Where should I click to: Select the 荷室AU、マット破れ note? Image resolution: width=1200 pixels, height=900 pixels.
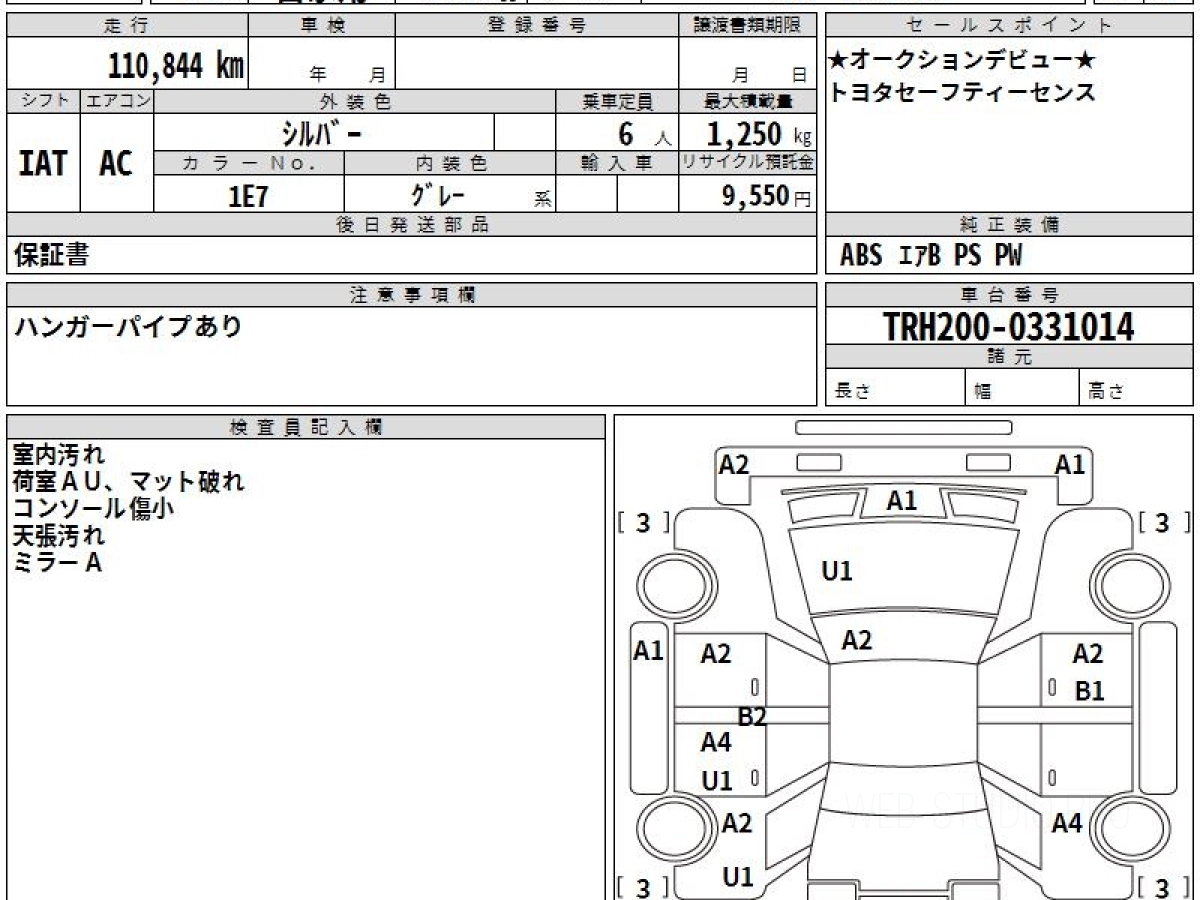click(x=128, y=481)
